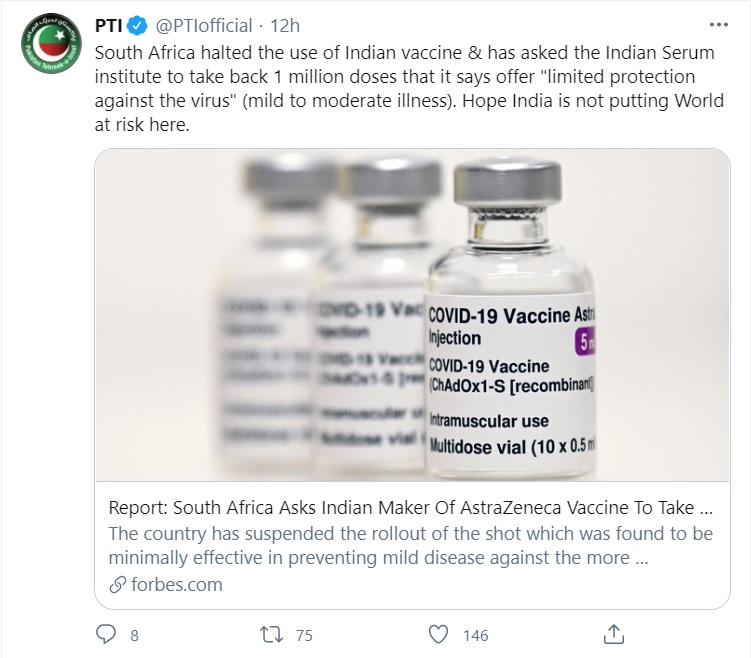Open the @PTIofficial handle link

tap(206, 23)
